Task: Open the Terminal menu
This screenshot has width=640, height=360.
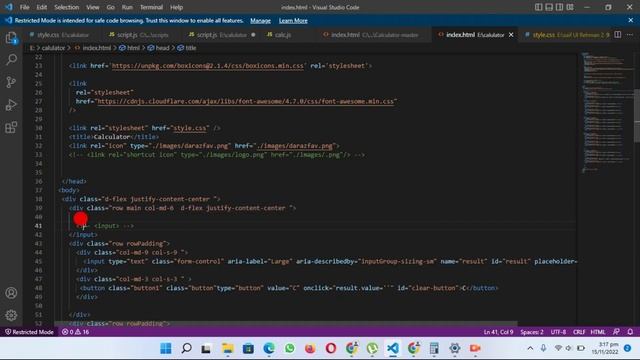Action: click(151, 7)
